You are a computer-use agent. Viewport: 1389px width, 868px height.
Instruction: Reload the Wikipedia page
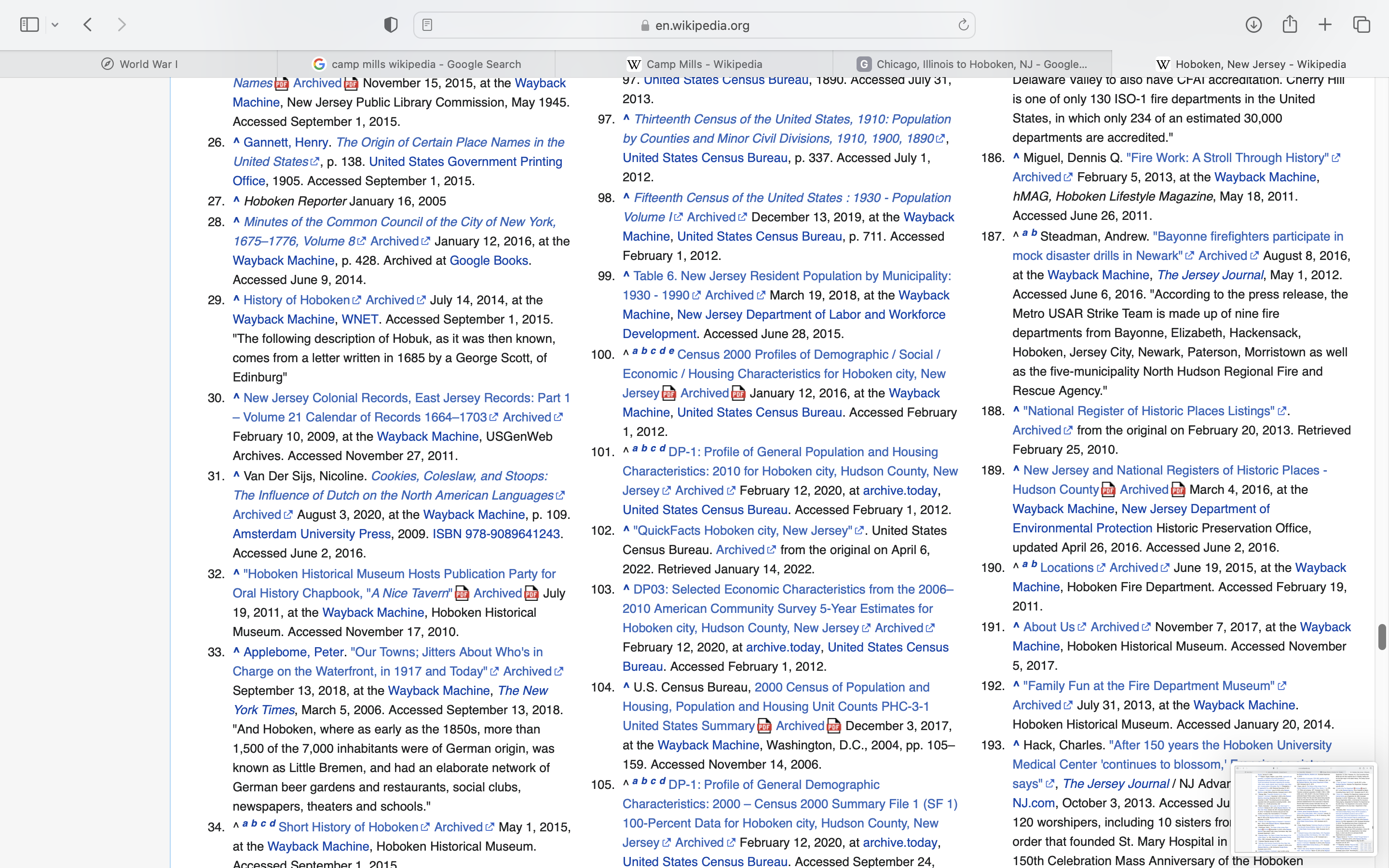[963, 25]
